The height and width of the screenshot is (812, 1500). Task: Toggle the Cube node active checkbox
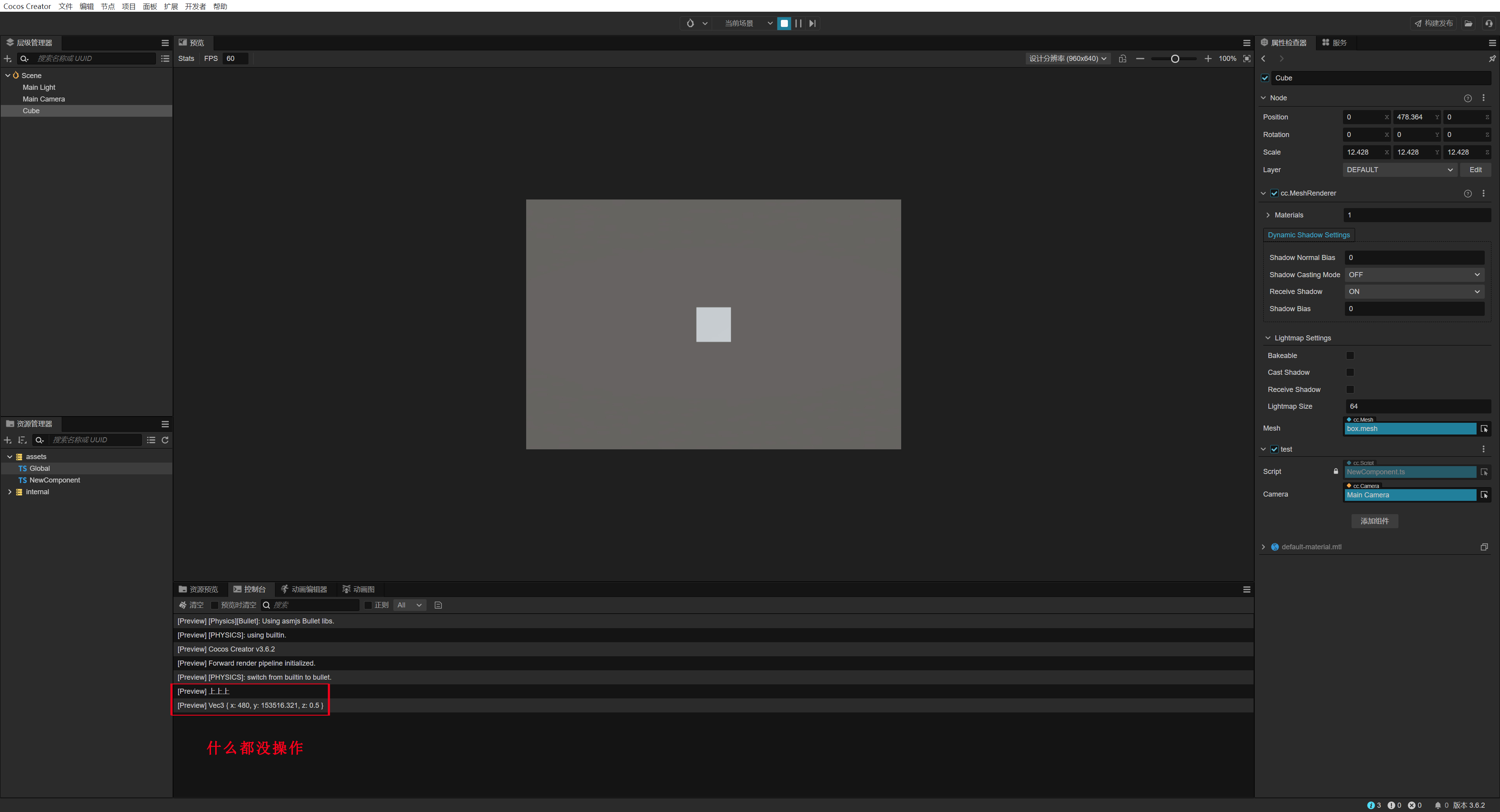point(1265,78)
